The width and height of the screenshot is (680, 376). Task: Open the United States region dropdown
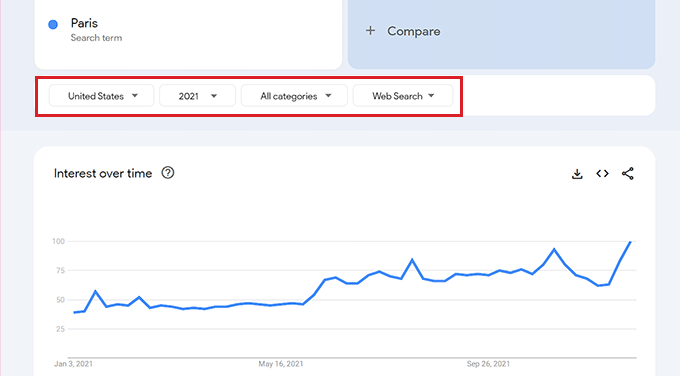point(101,96)
